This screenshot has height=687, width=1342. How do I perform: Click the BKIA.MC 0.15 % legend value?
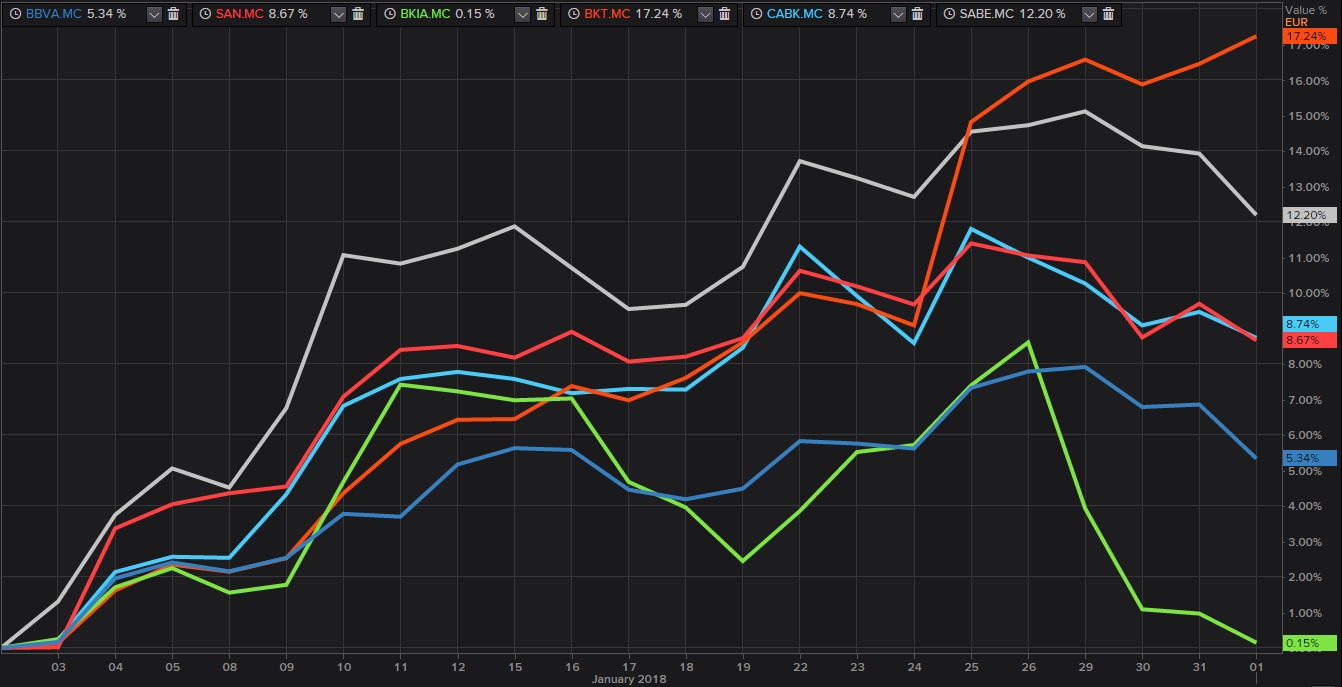[476, 14]
